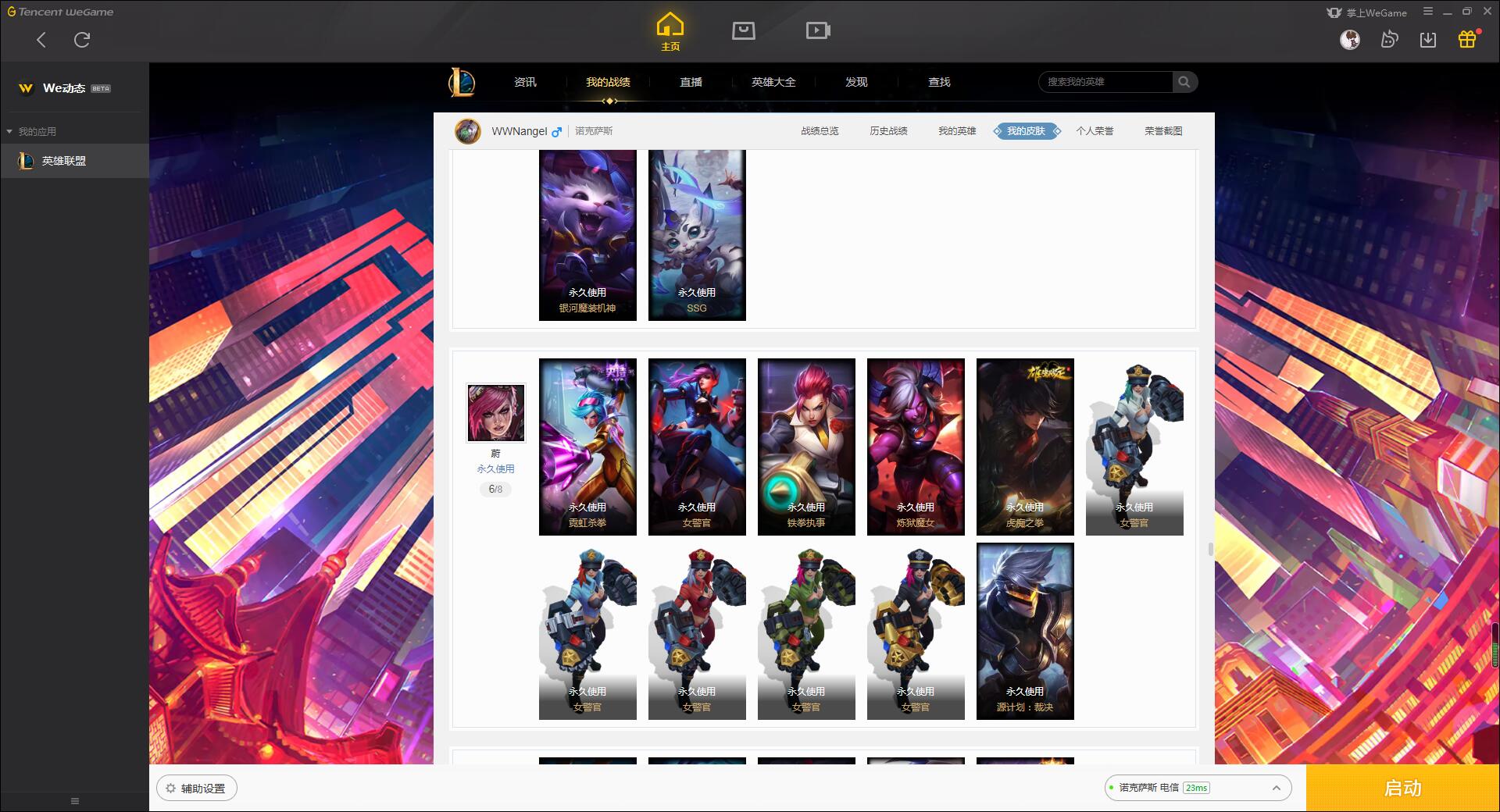Click the 搜索我的英雄 search field
1500x812 pixels.
tap(1105, 82)
